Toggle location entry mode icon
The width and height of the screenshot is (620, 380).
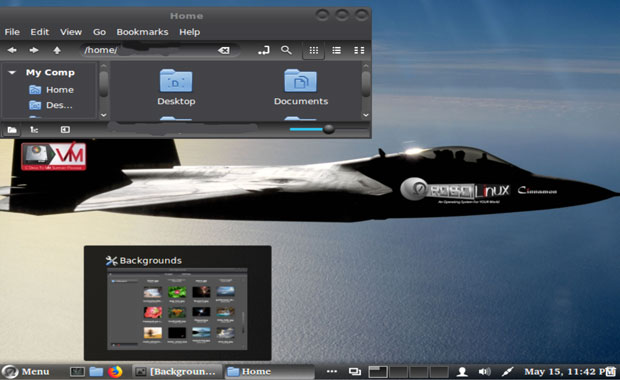pos(264,50)
